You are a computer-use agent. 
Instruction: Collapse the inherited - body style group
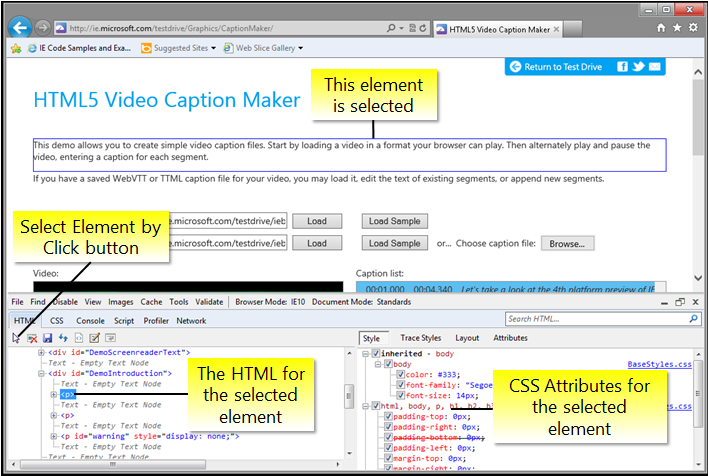[366, 354]
